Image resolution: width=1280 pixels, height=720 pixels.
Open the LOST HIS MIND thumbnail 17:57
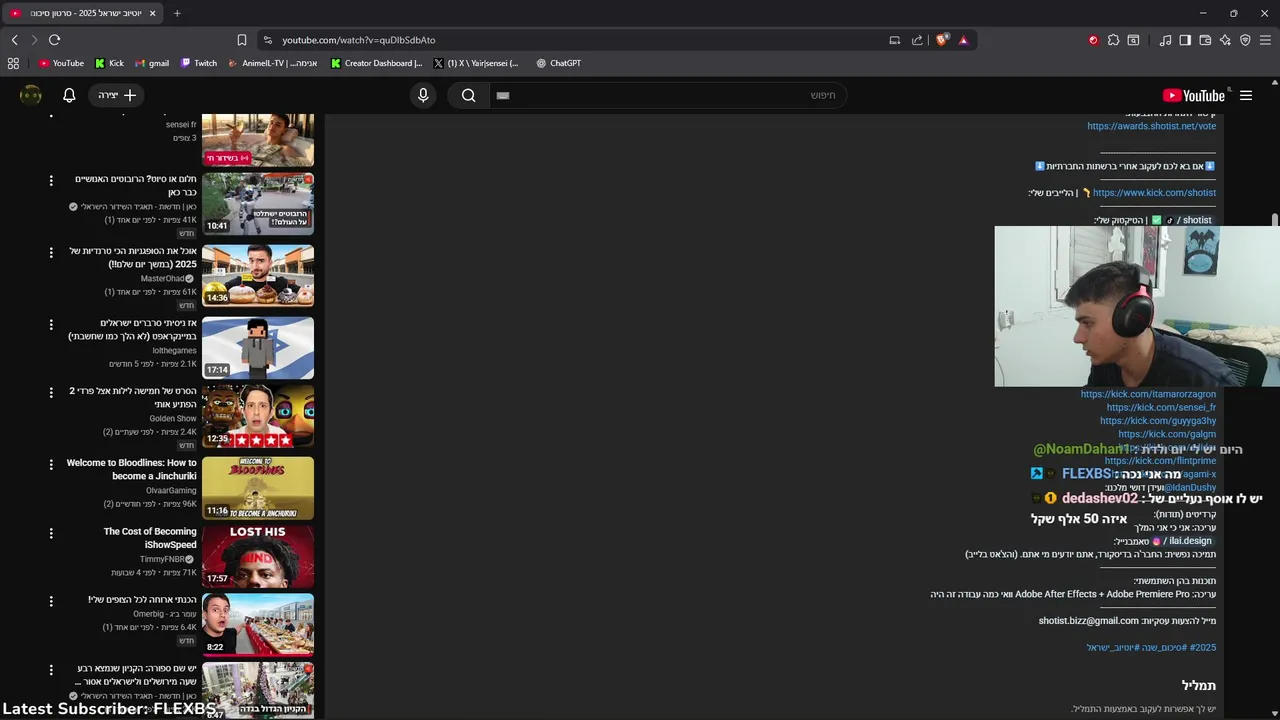[x=258, y=556]
